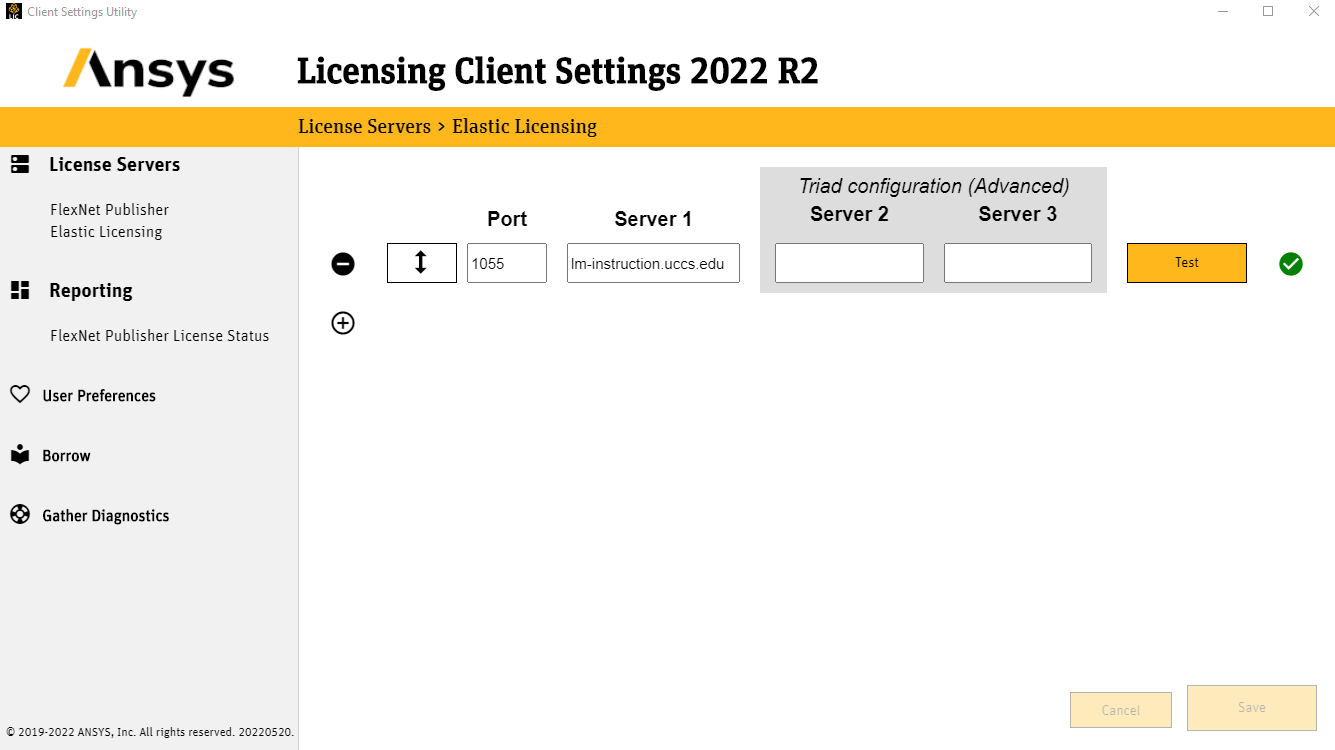1335x750 pixels.
Task: Click the Borrow reader icon
Action: coord(20,455)
